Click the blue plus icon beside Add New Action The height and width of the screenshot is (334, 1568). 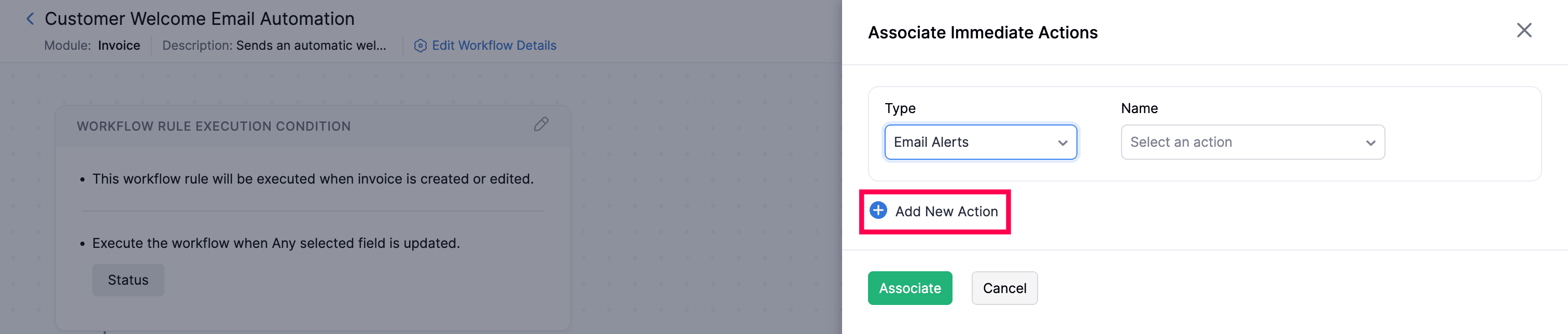[877, 211]
